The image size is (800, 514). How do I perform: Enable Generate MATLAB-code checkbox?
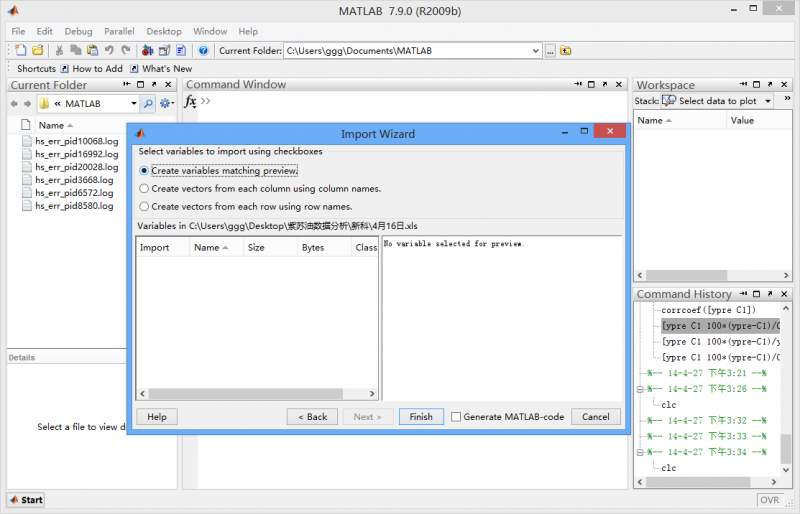(456, 417)
